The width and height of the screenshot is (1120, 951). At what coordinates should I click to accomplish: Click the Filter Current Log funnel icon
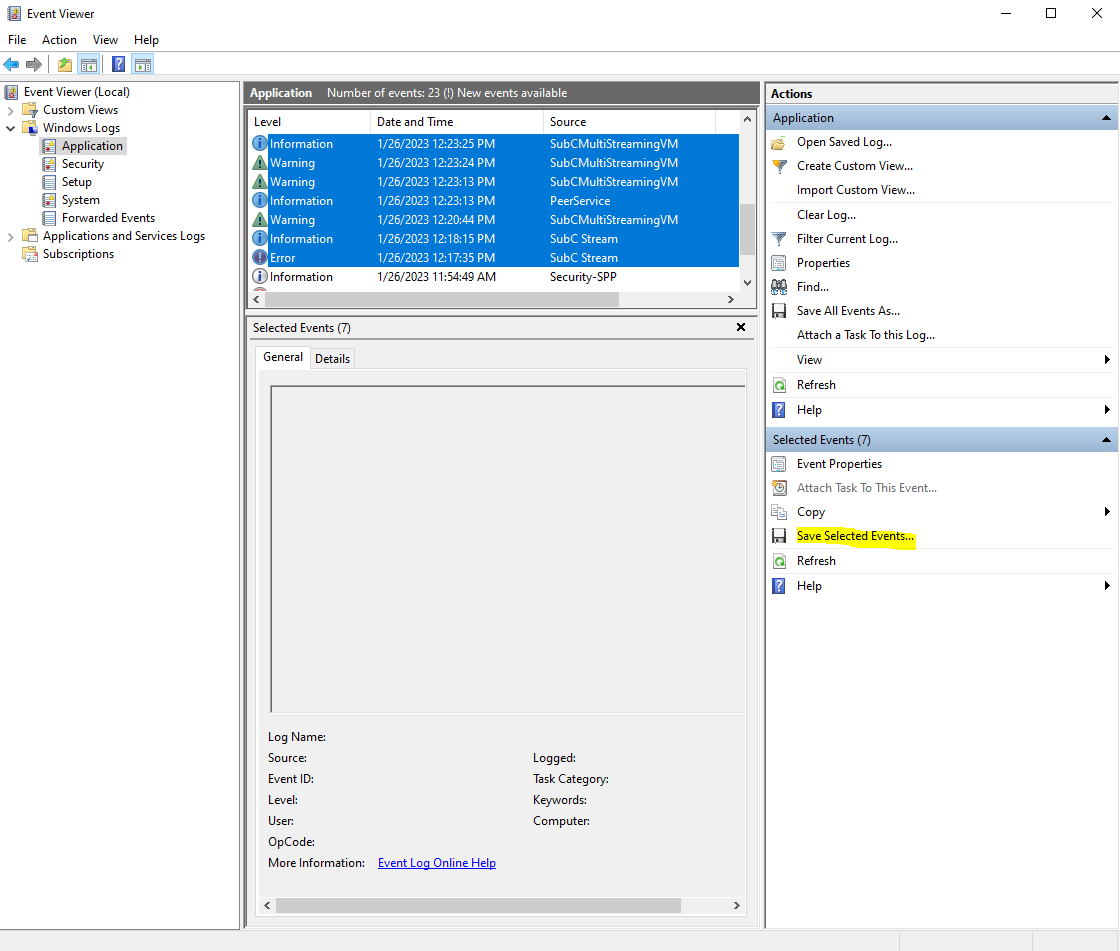click(x=780, y=239)
